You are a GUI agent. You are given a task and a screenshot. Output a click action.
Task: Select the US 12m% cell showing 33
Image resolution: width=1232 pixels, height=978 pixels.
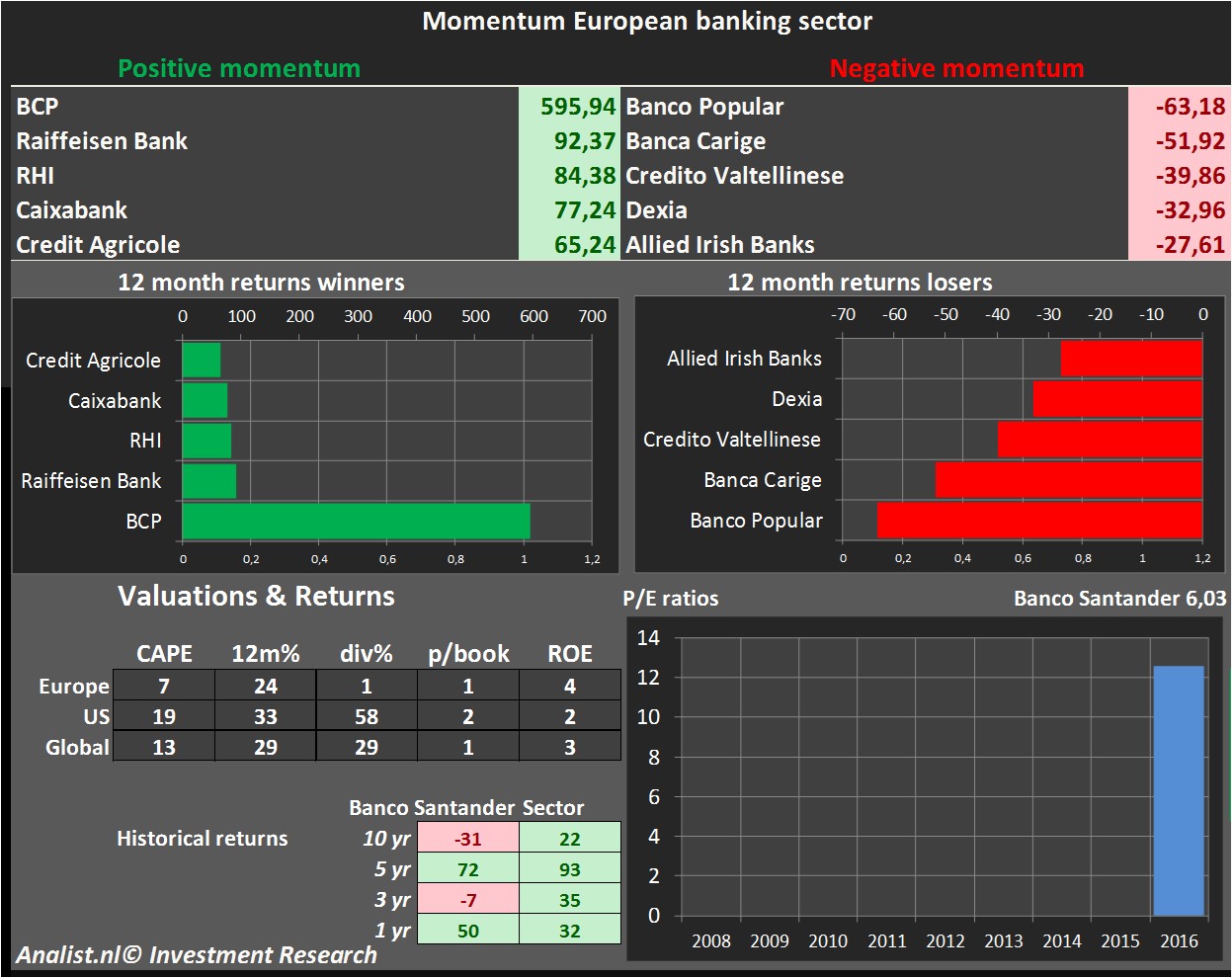pos(266,716)
